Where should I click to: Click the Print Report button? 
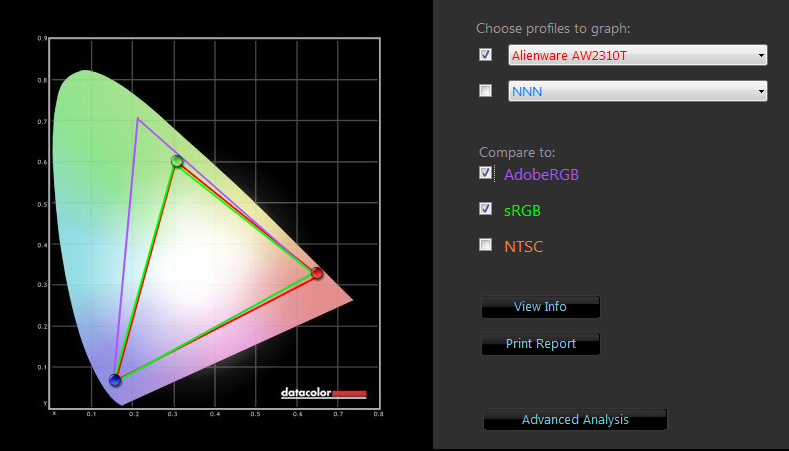pos(540,344)
